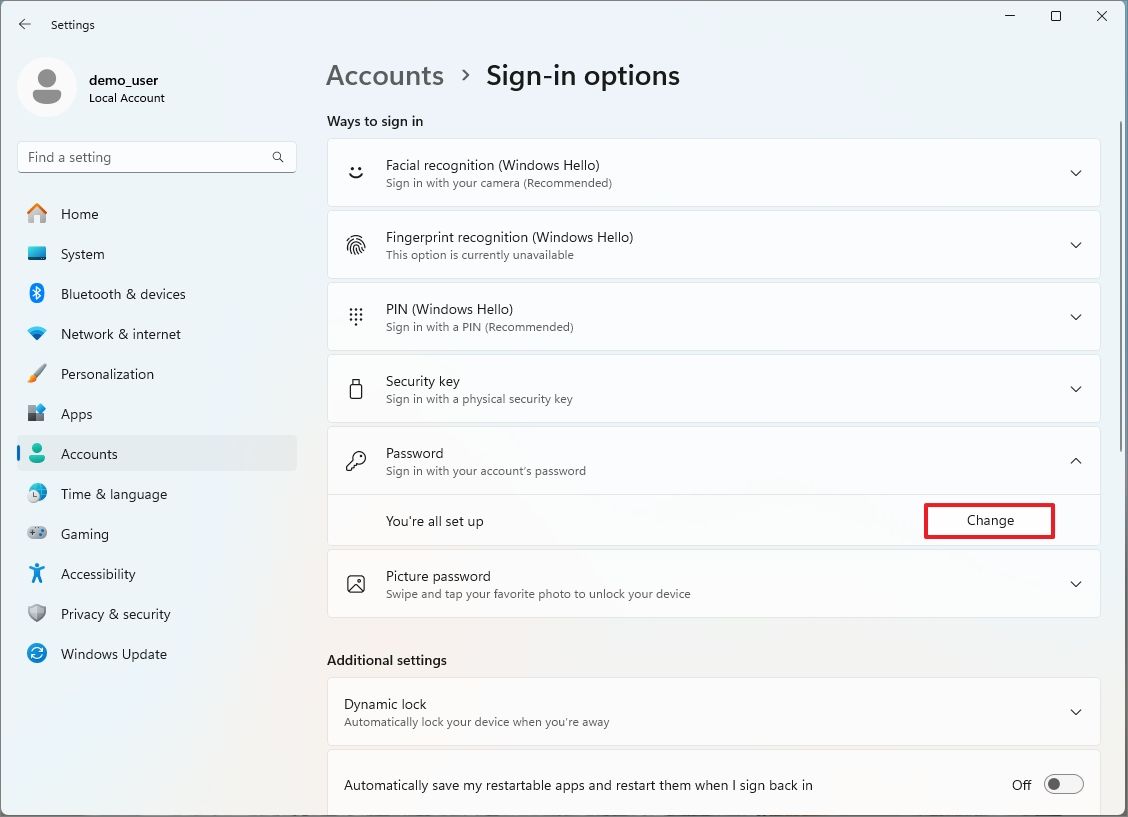The image size is (1128, 817).
Task: Open Personalization using its paintbrush icon
Action: (37, 374)
